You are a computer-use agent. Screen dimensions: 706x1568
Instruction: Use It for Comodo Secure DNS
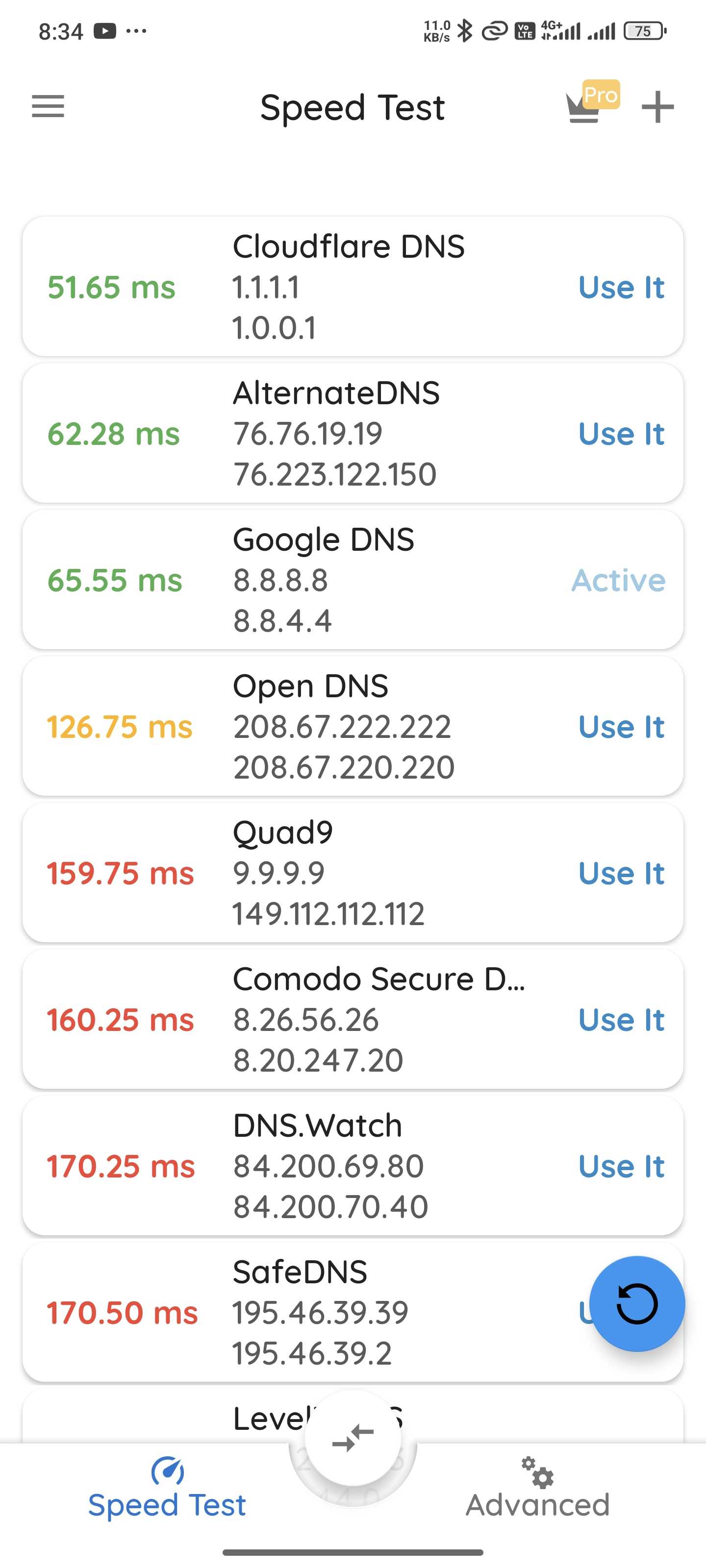click(x=621, y=1020)
